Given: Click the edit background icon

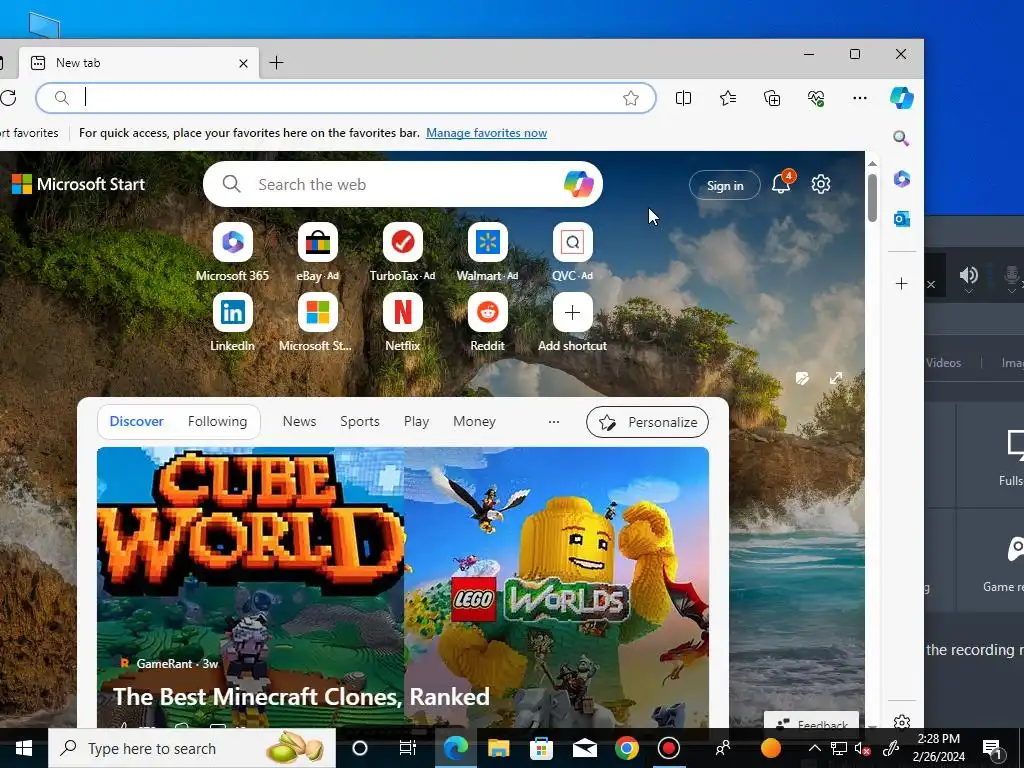Looking at the screenshot, I should pos(802,378).
